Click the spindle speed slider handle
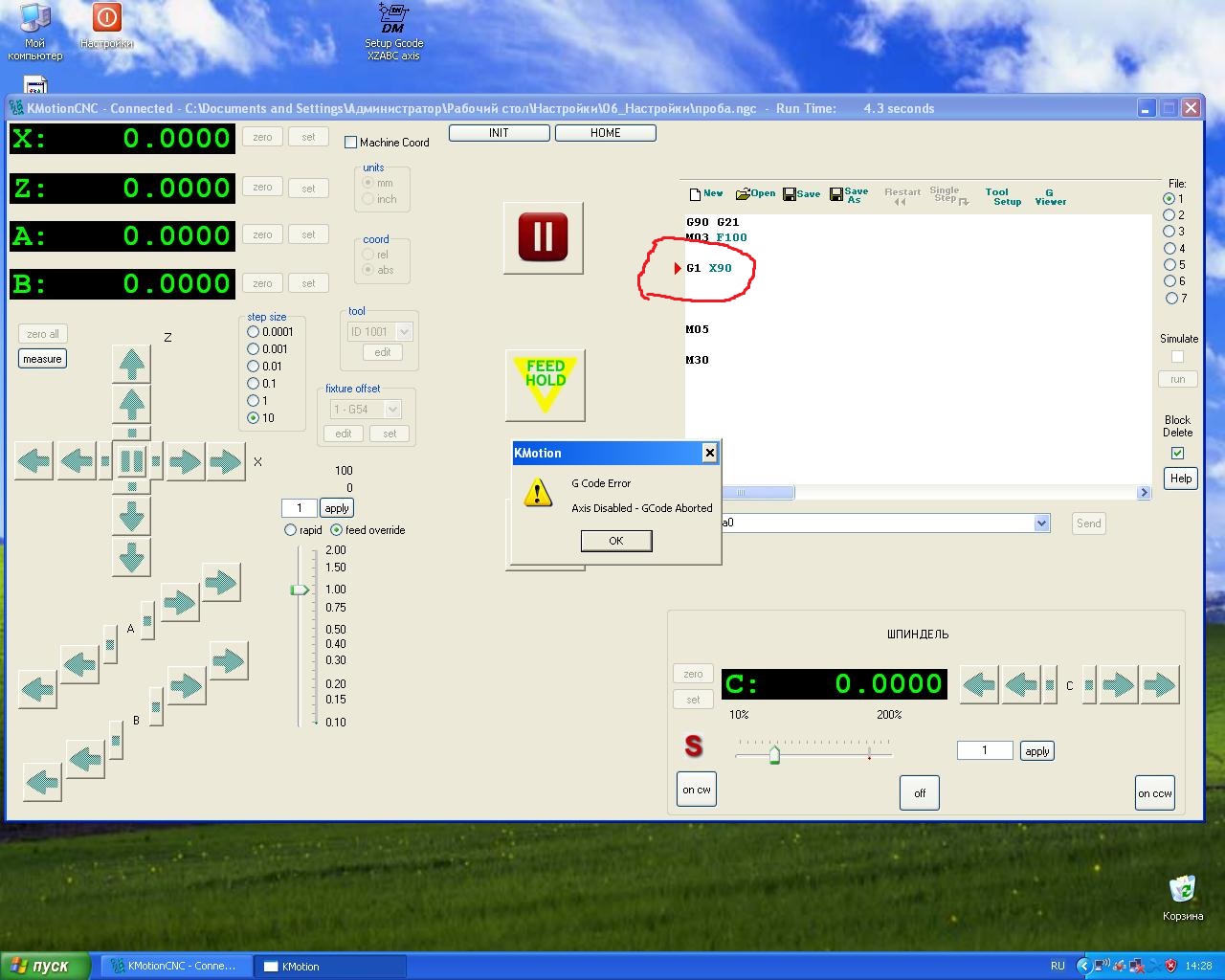The height and width of the screenshot is (980, 1225). 774,756
